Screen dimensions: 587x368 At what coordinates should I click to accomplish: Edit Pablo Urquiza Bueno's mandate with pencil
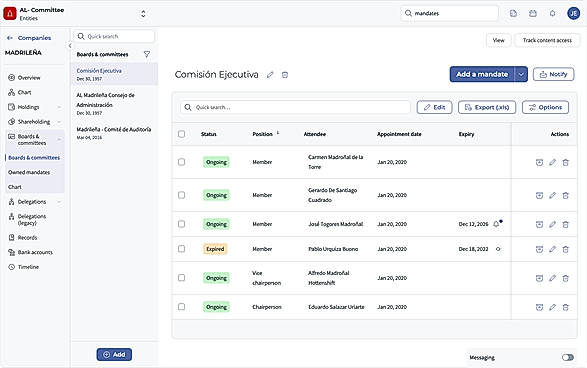[x=553, y=249]
